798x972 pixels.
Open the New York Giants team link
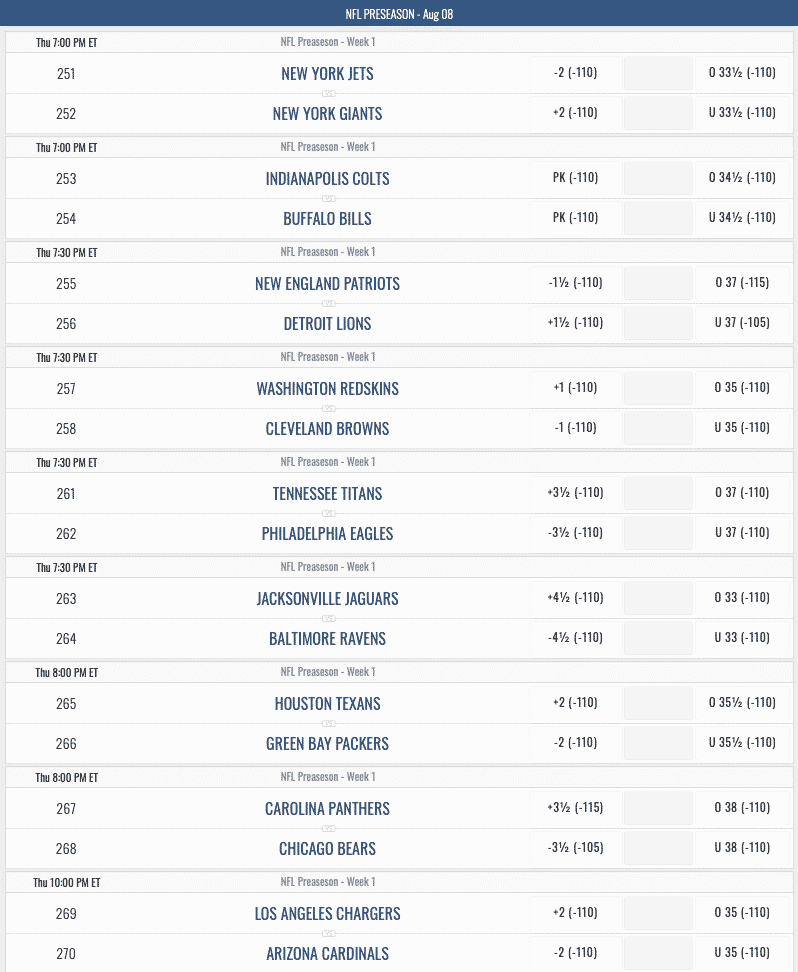pyautogui.click(x=327, y=114)
